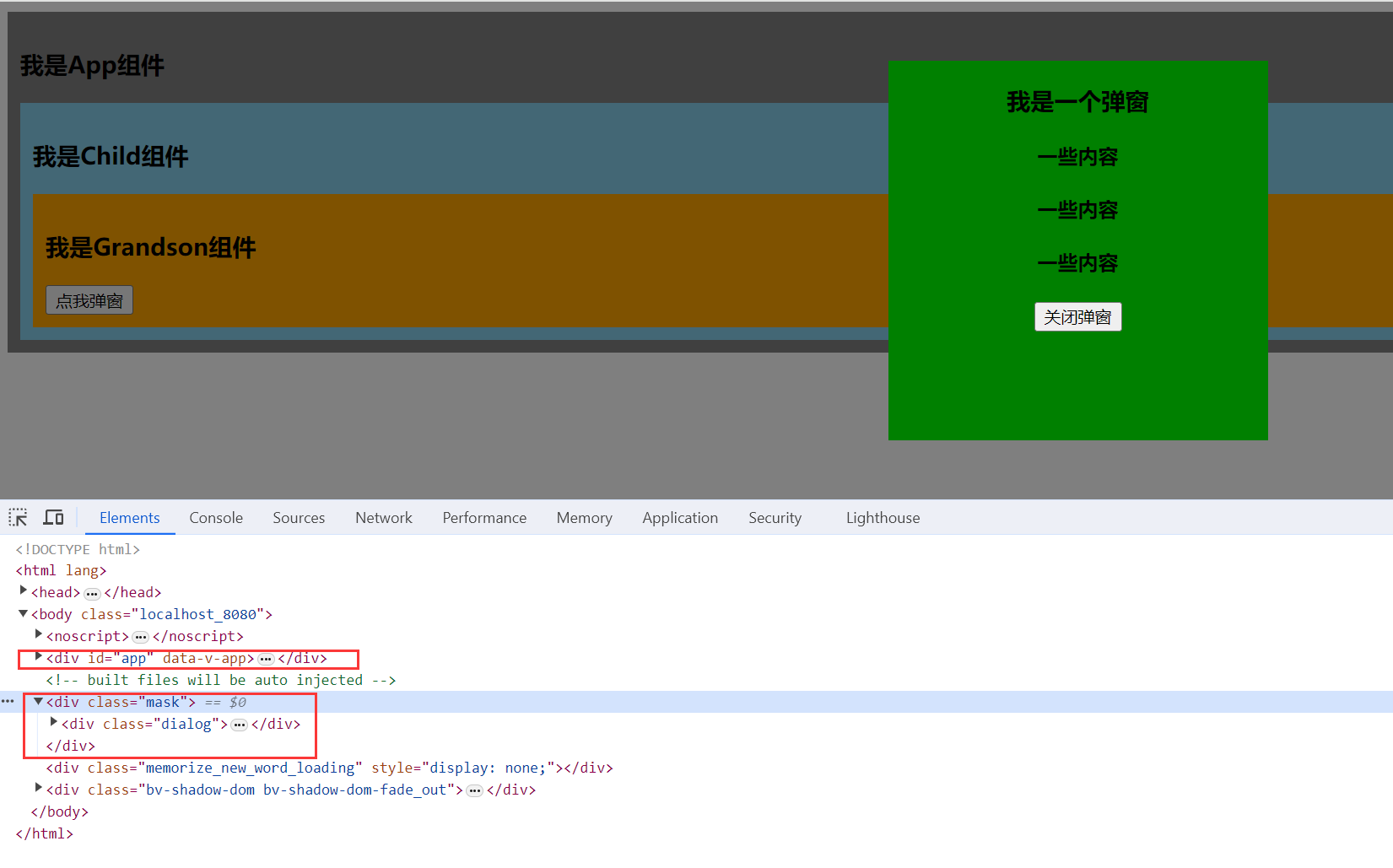Select the memorize_new_word_loading div line
The width and height of the screenshot is (1393, 868).
click(329, 768)
